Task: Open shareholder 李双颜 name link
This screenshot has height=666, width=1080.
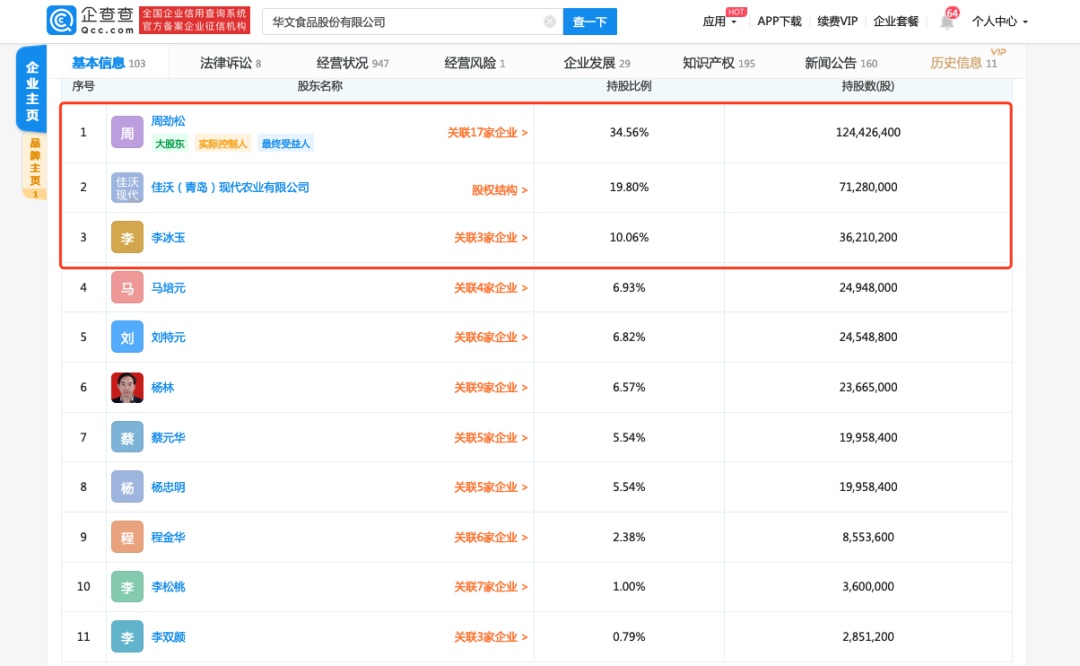Action: 168,637
